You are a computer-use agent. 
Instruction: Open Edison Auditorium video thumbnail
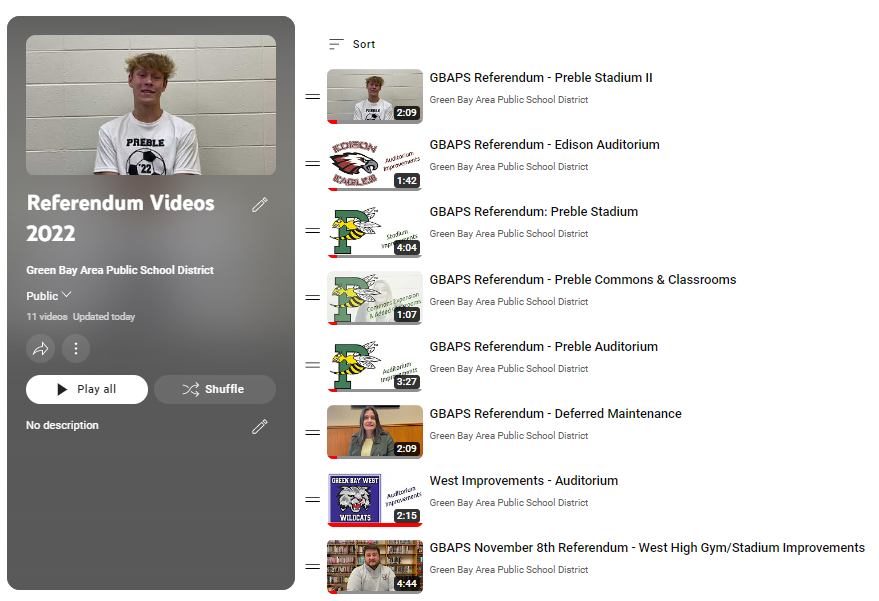(375, 164)
